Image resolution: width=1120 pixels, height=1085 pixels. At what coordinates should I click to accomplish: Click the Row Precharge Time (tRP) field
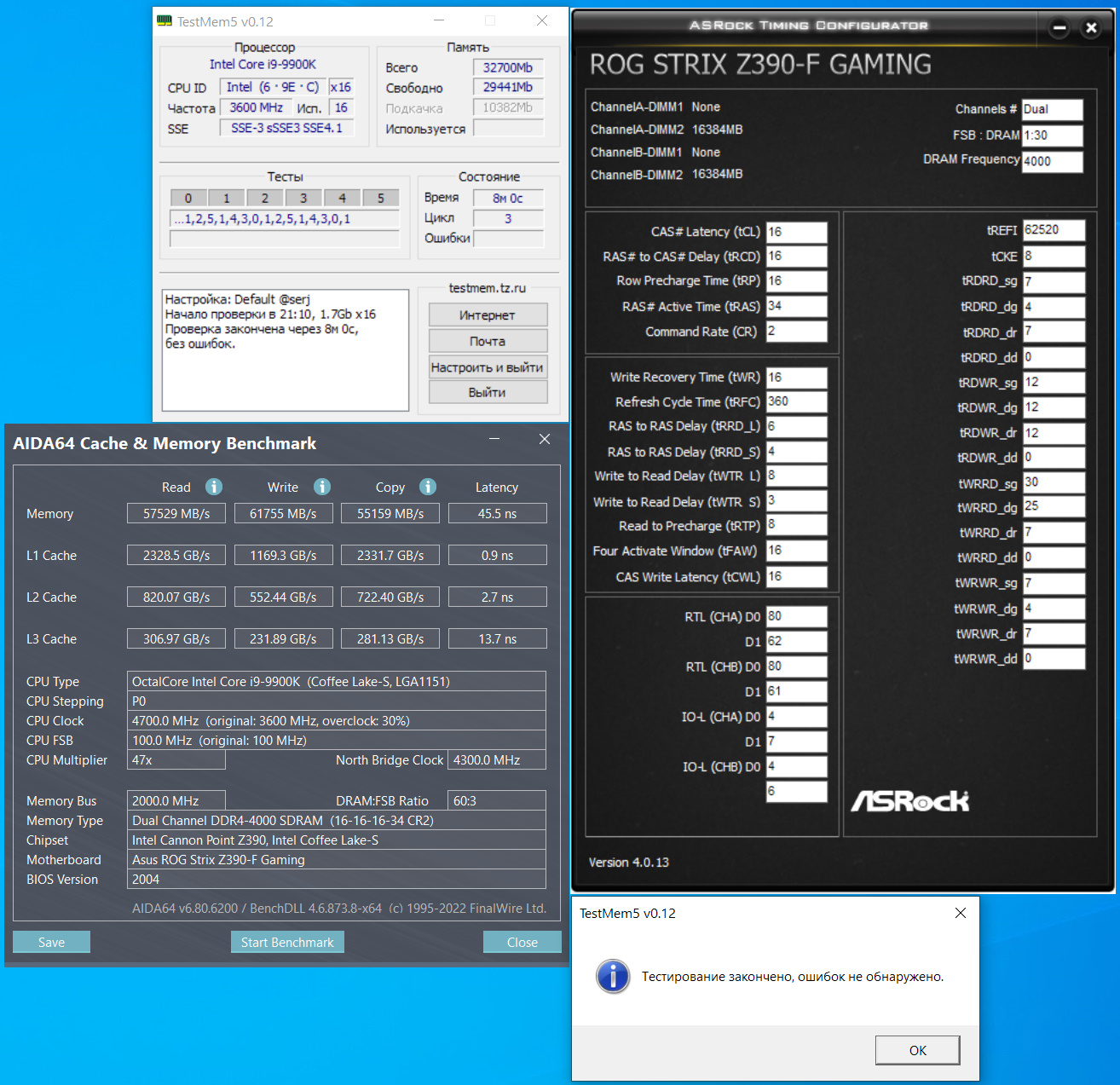tap(796, 281)
